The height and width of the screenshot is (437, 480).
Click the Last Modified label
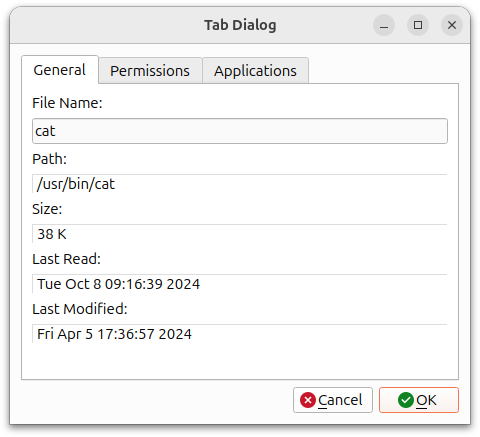coord(80,309)
